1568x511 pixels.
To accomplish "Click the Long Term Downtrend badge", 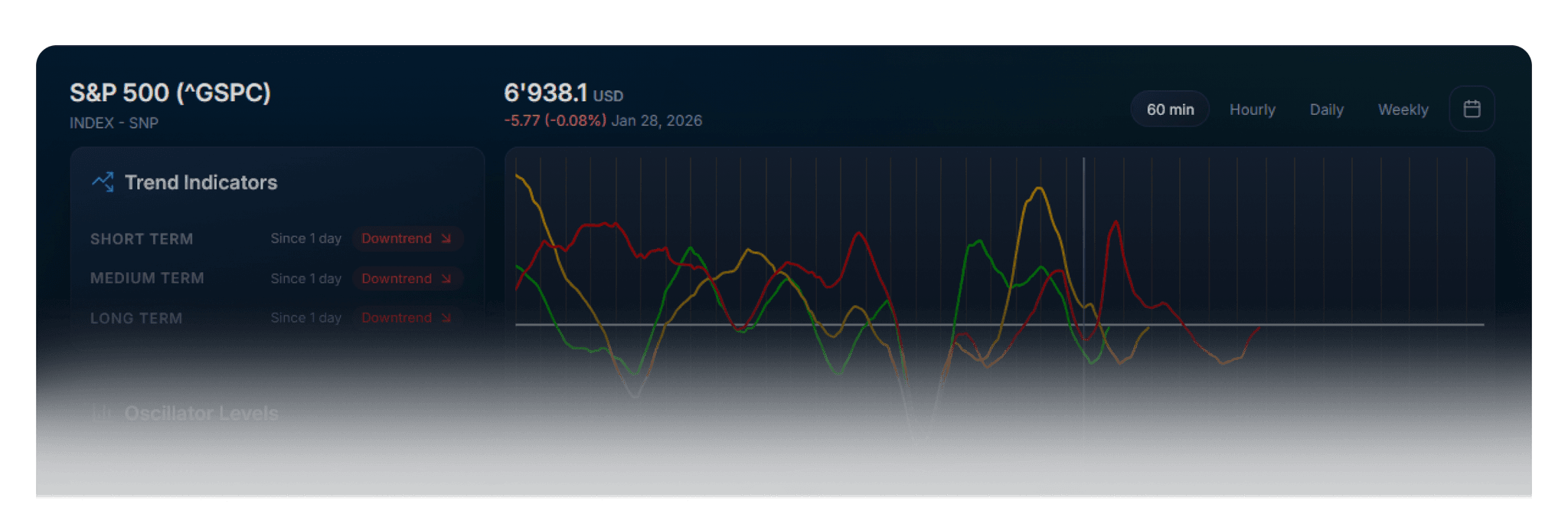I will coord(407,317).
